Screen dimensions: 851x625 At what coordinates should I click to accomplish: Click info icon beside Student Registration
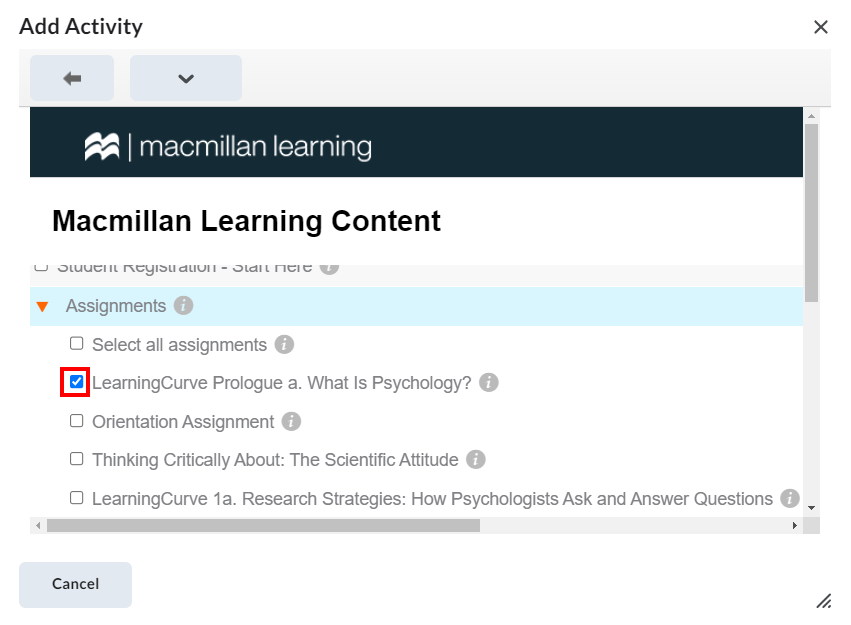pos(329,267)
